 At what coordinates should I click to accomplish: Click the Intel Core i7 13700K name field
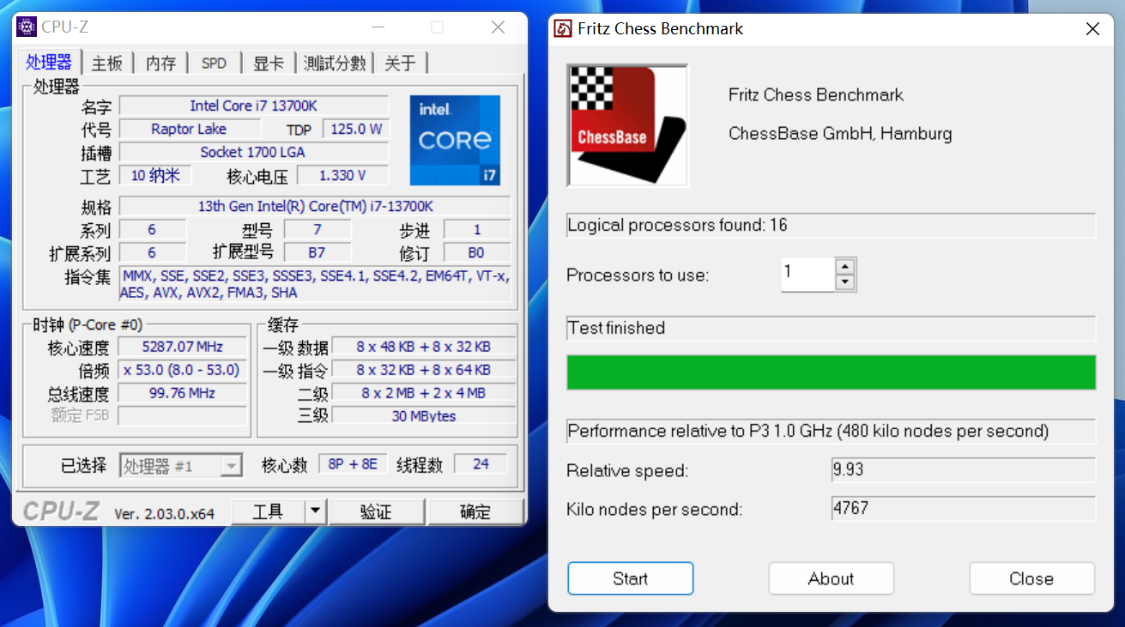(253, 105)
